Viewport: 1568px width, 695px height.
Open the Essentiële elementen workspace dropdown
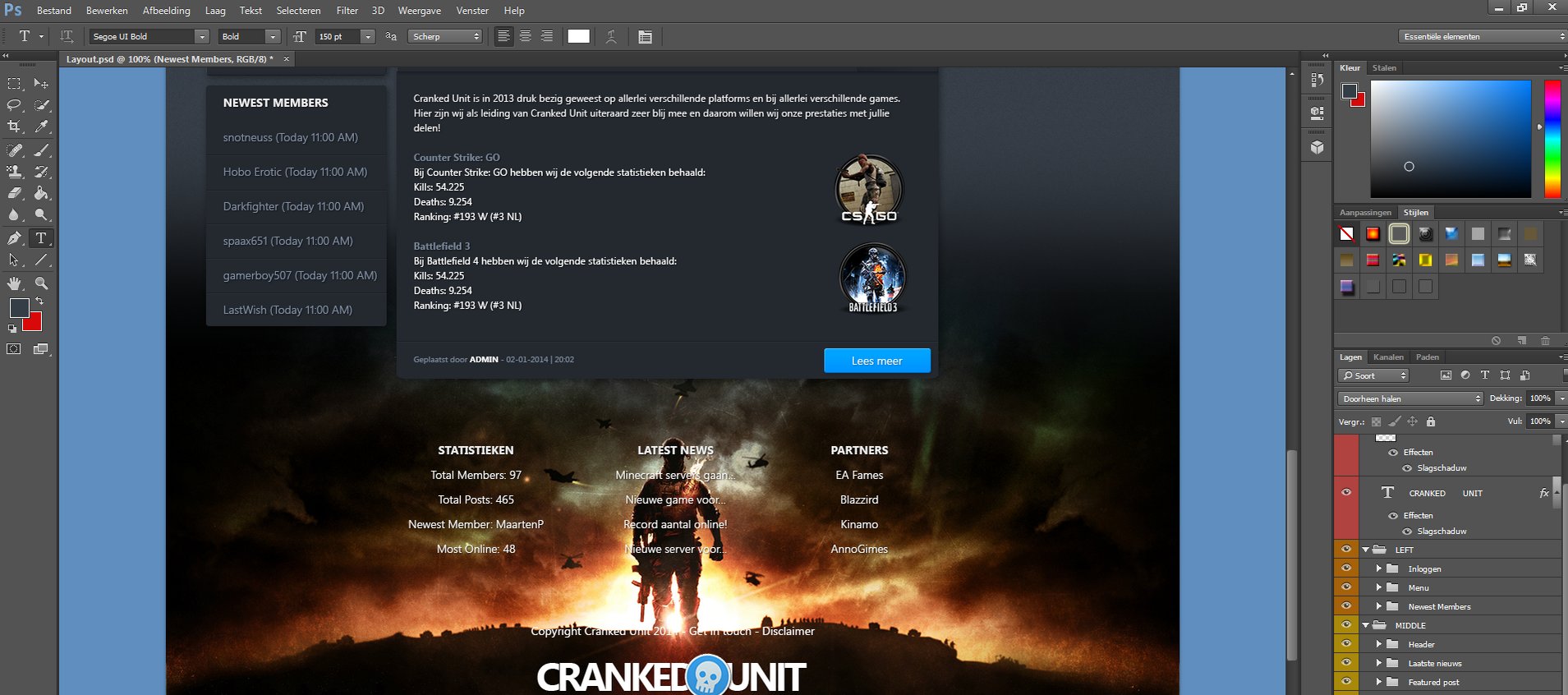pyautogui.click(x=1482, y=36)
